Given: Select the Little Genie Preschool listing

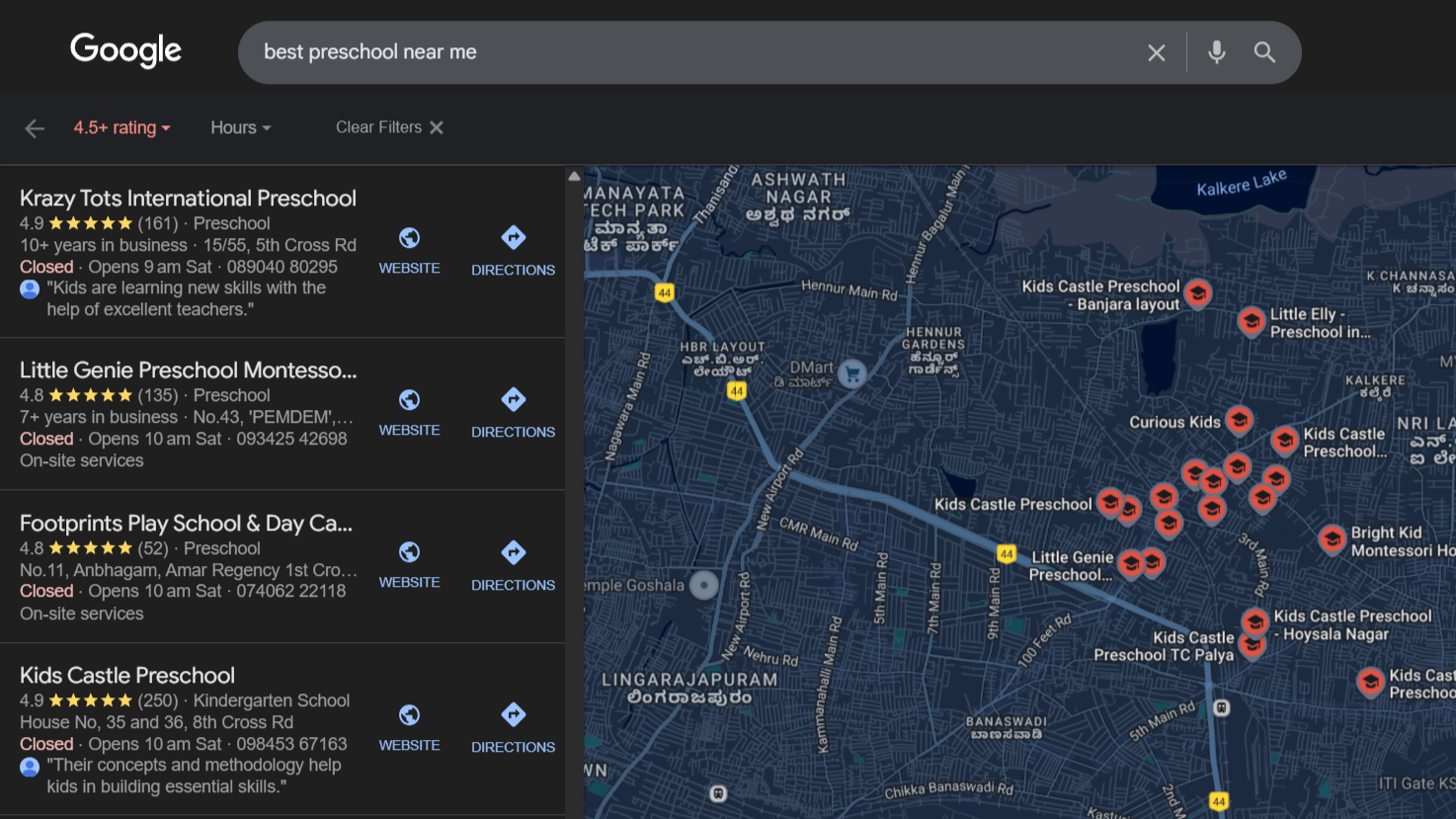Looking at the screenshot, I should click(x=188, y=369).
